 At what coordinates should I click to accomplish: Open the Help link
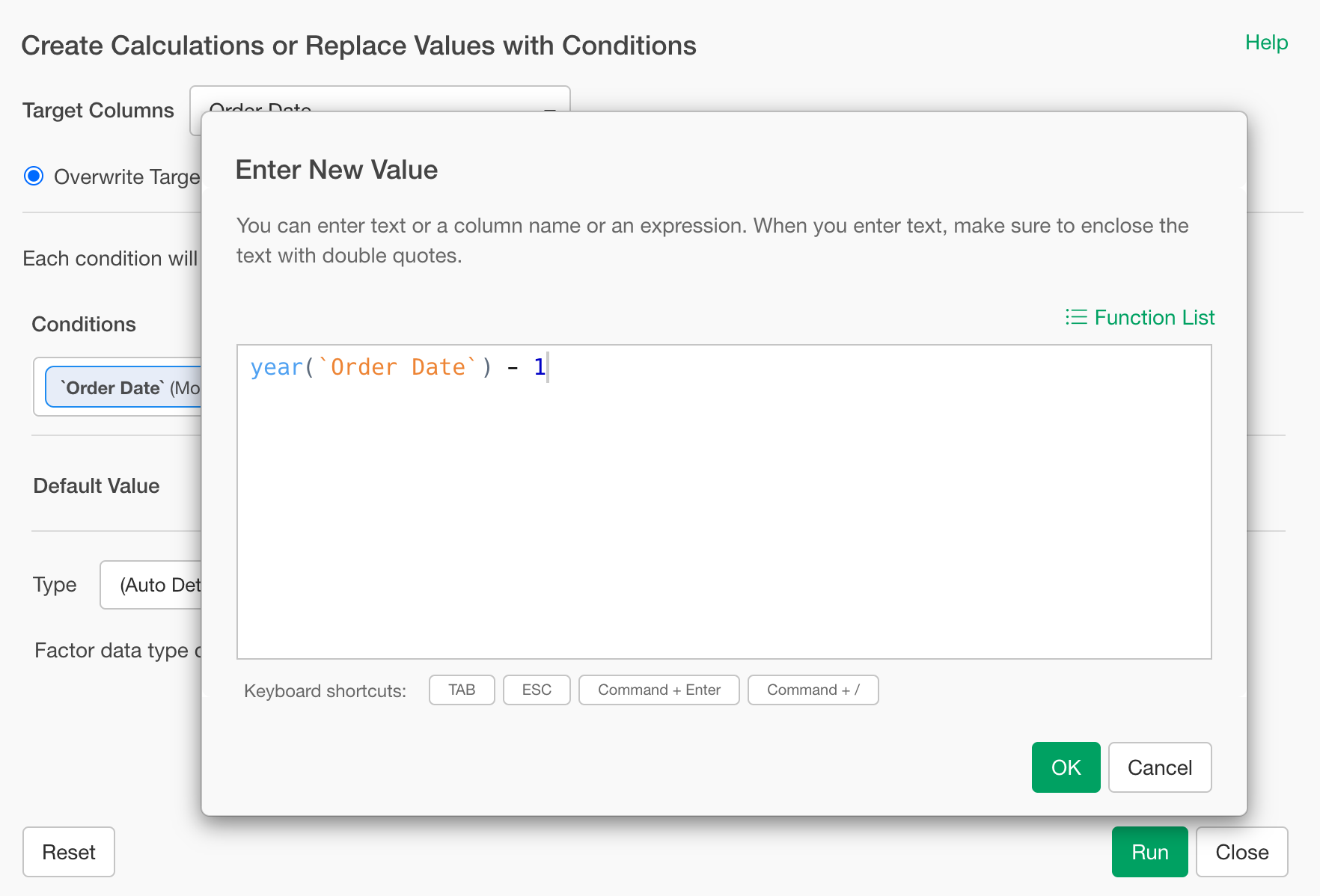(x=1266, y=43)
